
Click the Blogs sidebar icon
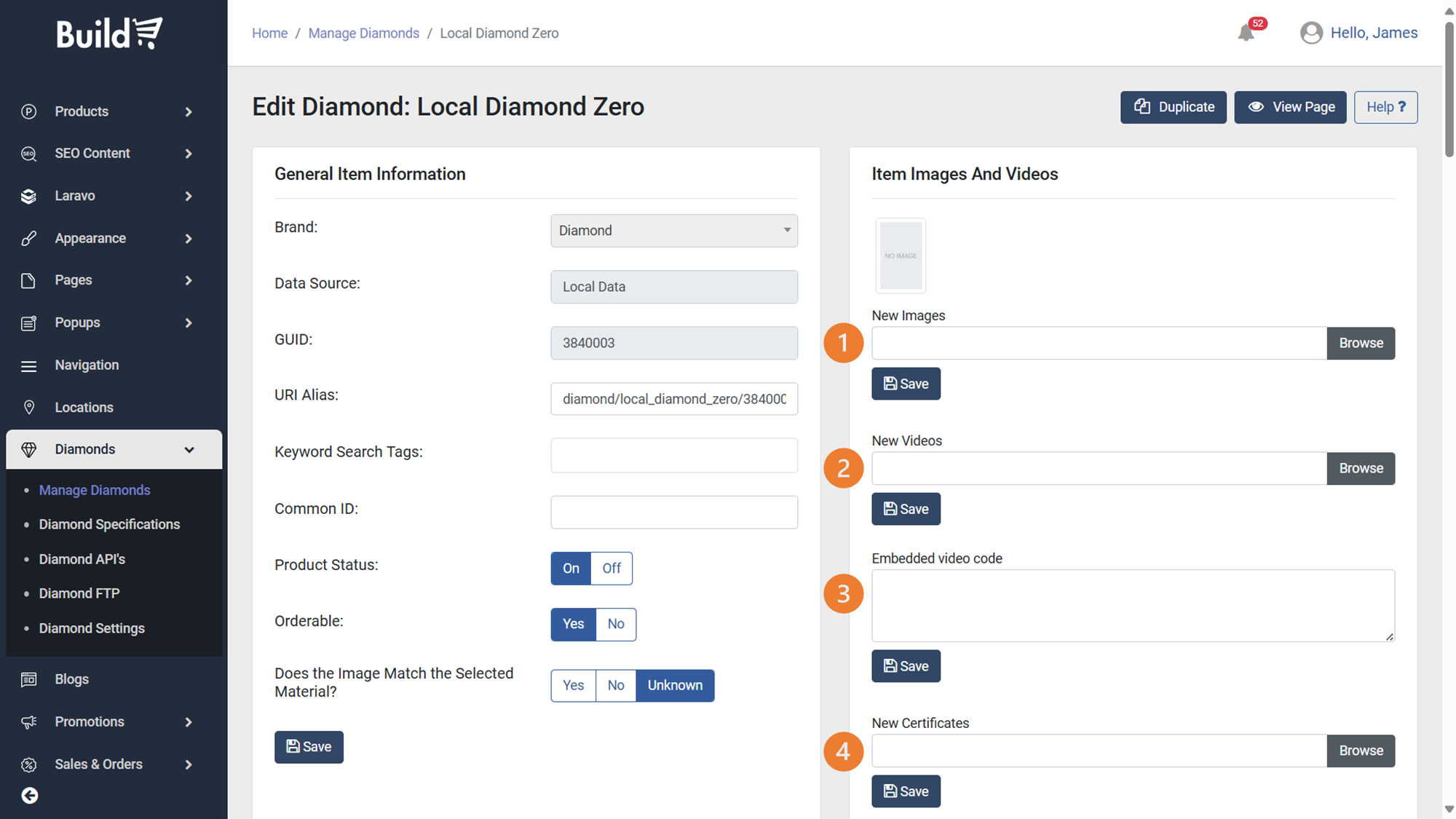(28, 679)
